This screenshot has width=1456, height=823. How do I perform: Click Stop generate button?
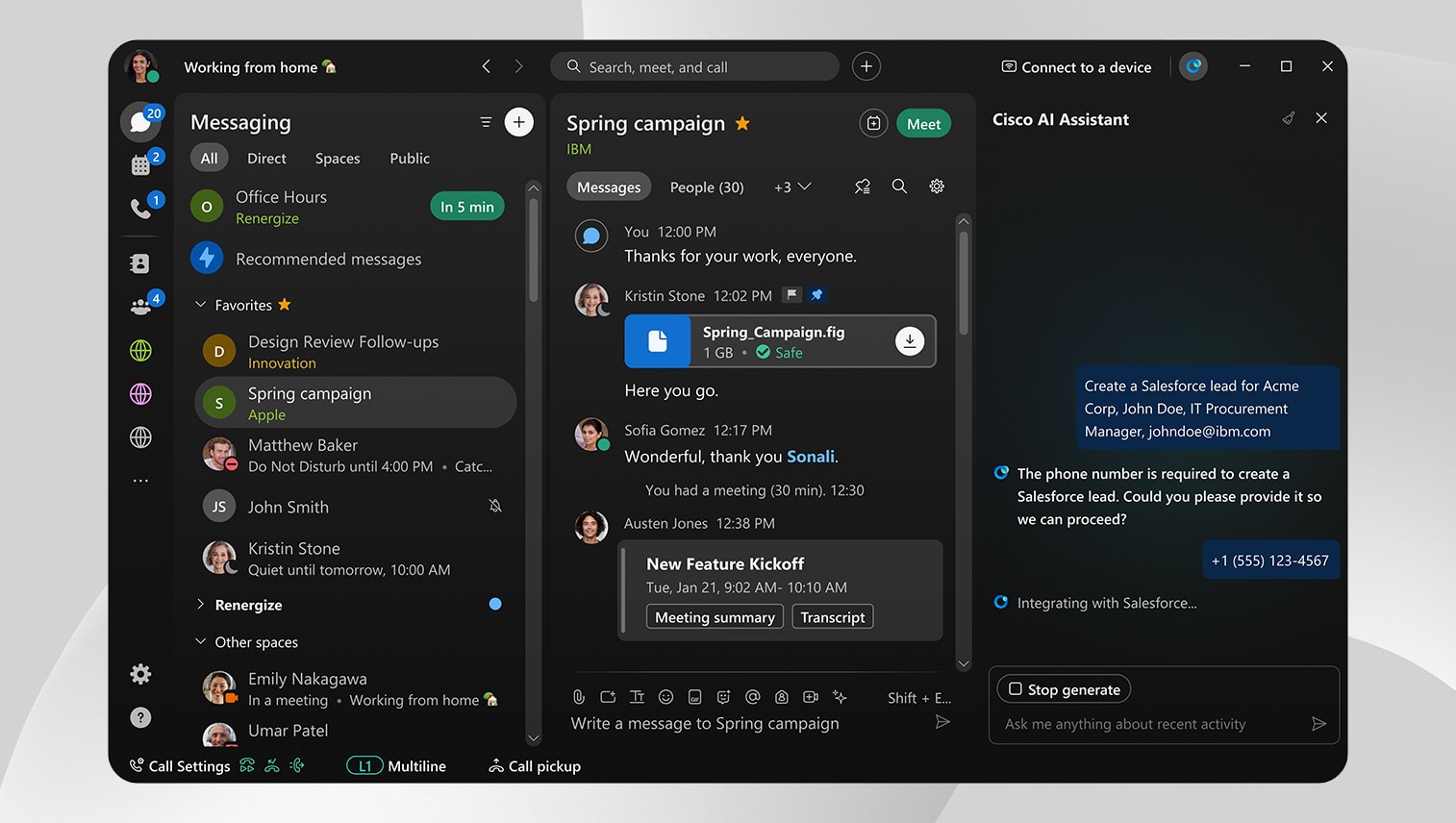point(1064,689)
